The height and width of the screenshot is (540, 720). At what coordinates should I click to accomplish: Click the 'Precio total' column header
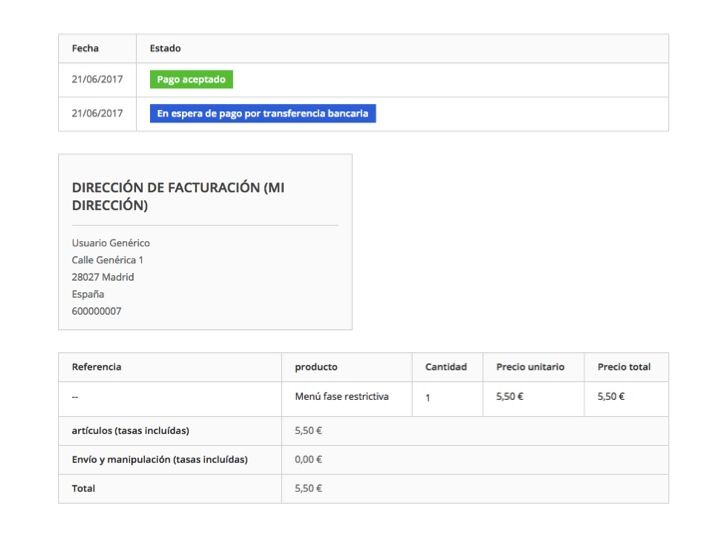pos(624,367)
